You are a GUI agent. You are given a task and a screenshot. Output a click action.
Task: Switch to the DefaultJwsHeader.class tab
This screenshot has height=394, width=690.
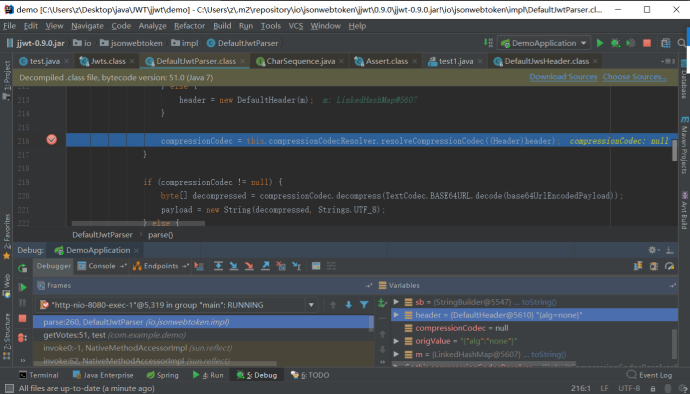546,61
